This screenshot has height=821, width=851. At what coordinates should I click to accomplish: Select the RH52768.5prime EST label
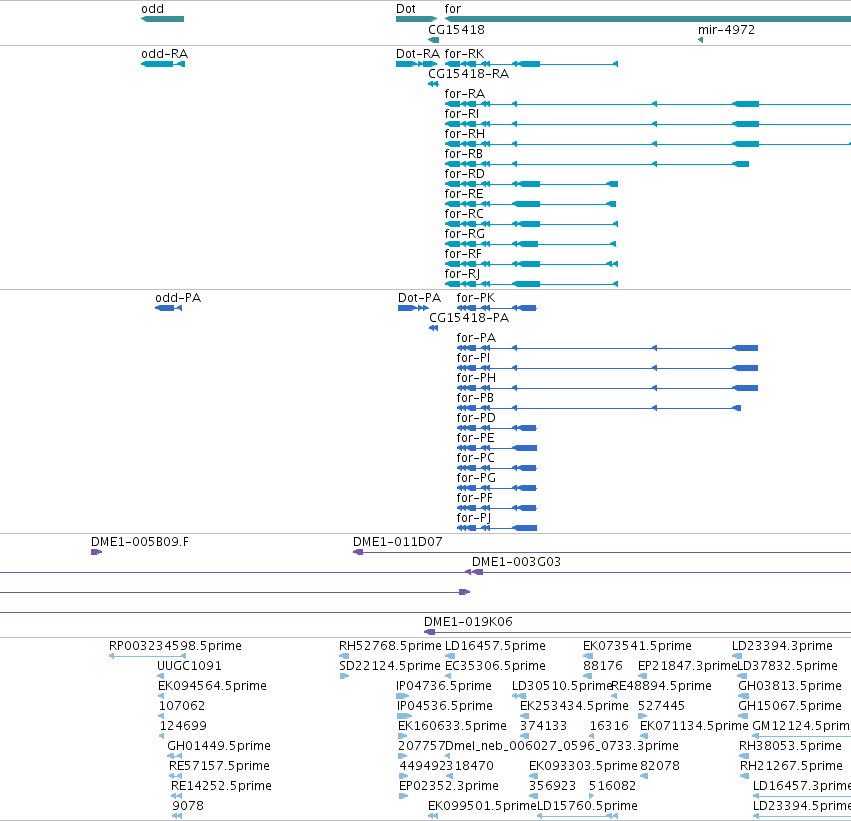390,646
